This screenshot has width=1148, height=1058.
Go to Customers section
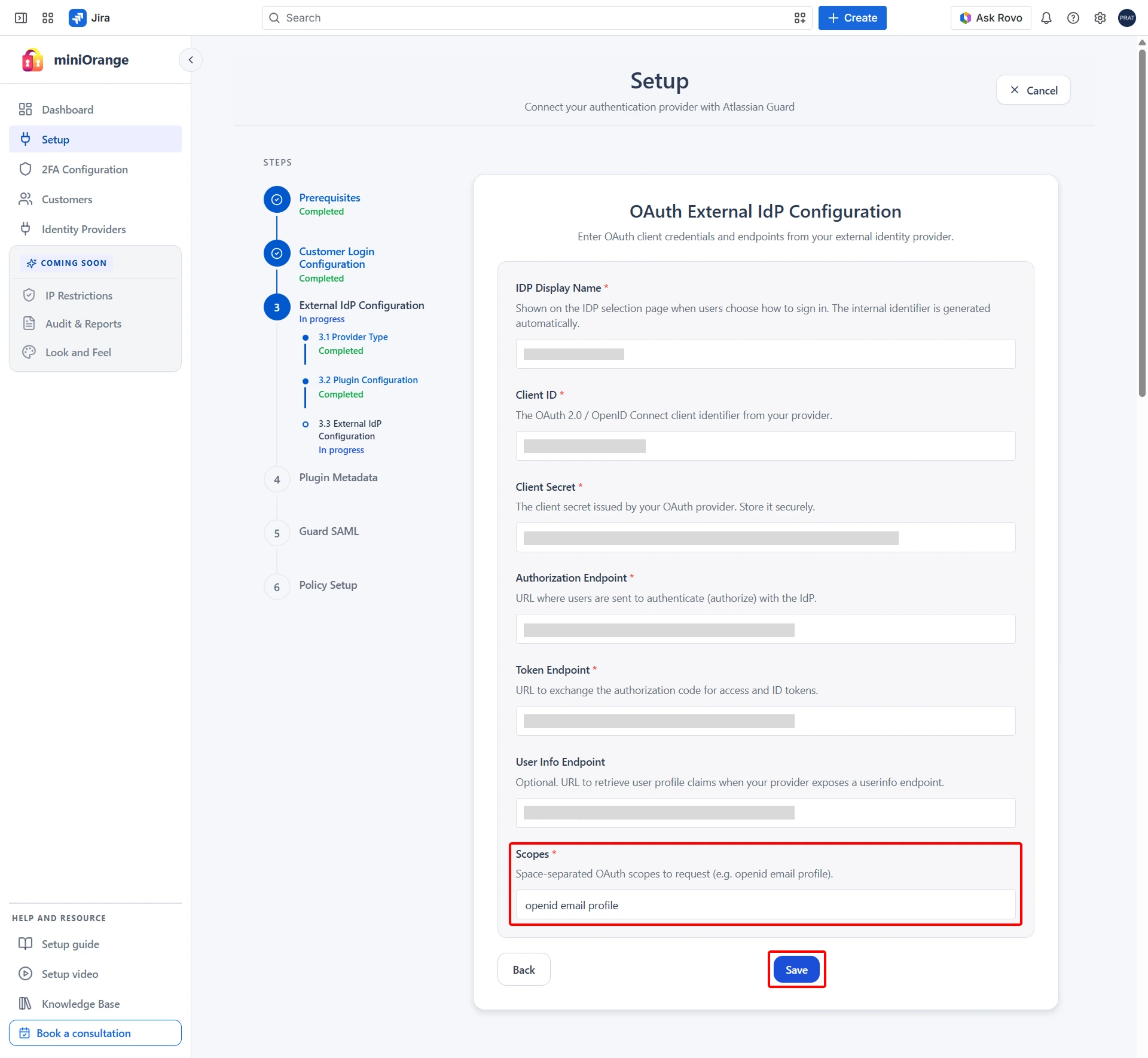tap(95, 199)
